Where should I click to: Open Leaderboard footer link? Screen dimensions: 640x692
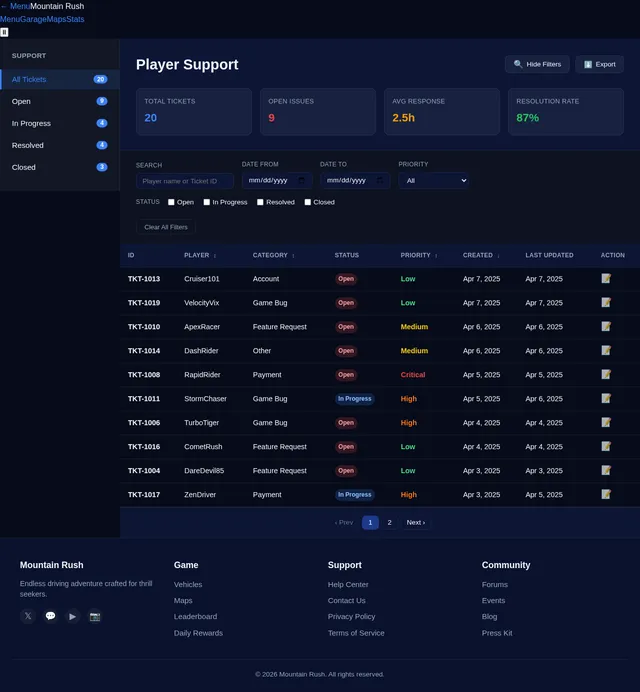(196, 617)
